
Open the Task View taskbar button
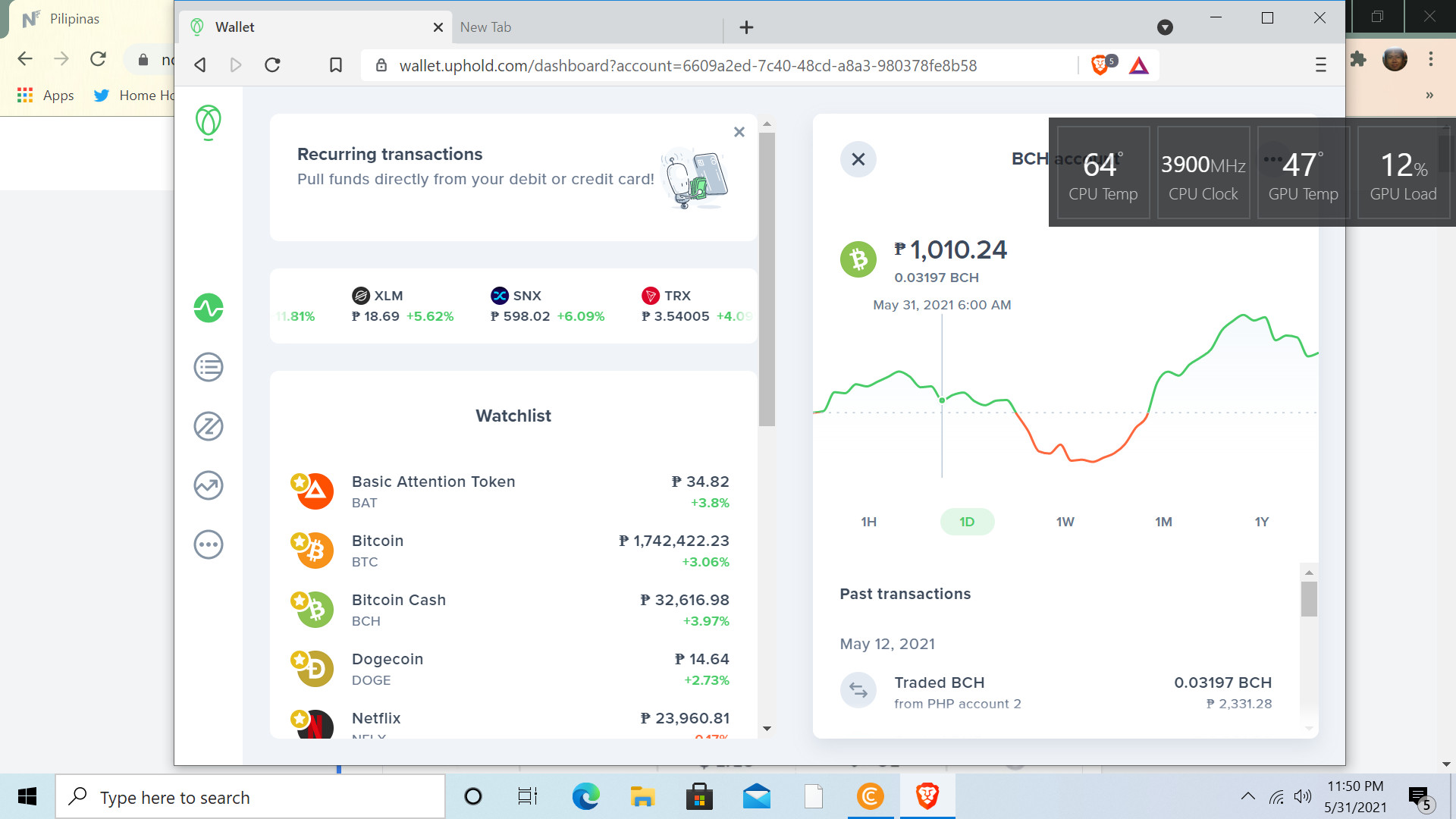(x=528, y=796)
